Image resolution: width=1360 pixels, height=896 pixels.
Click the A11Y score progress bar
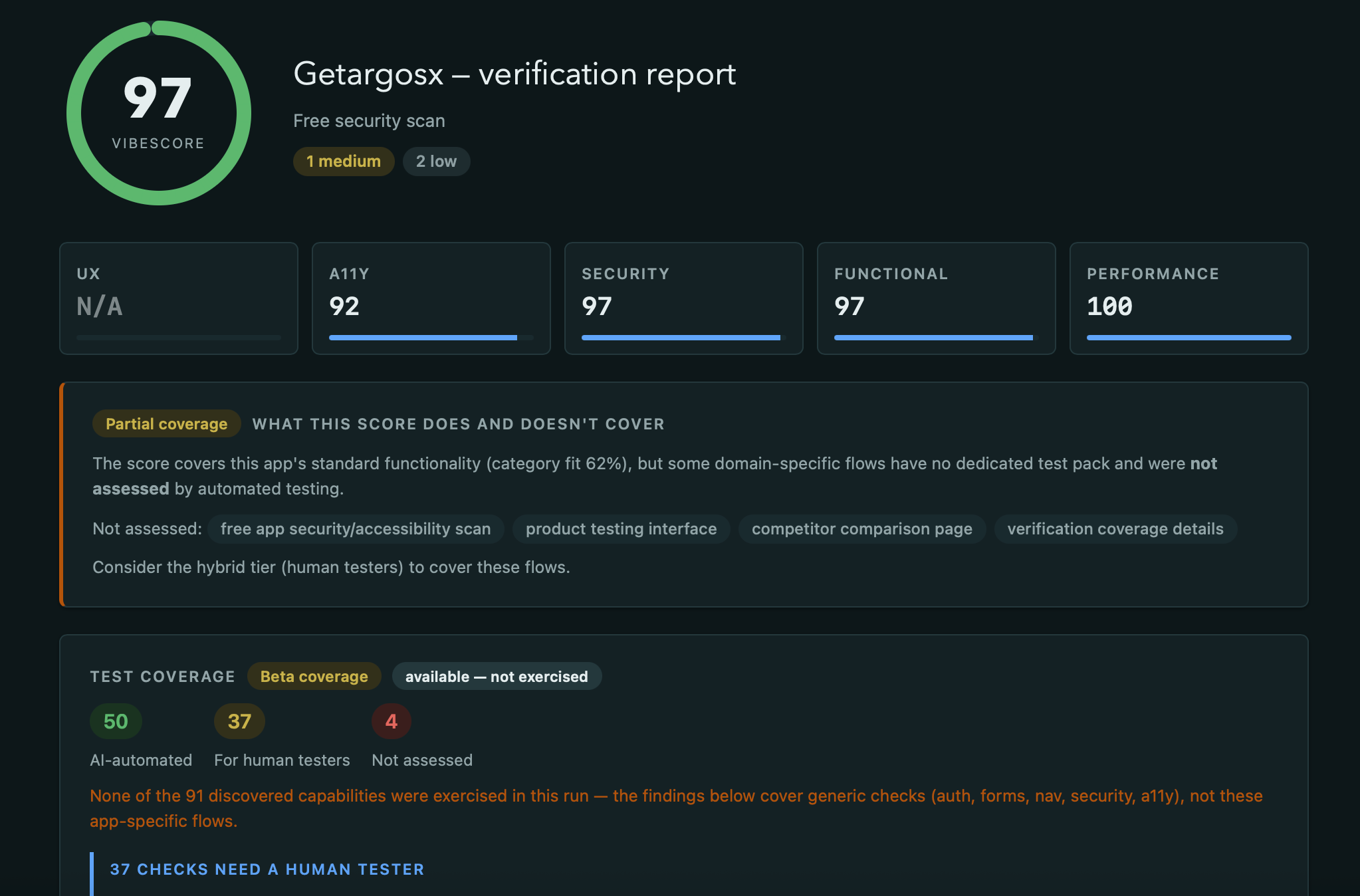[x=431, y=338]
